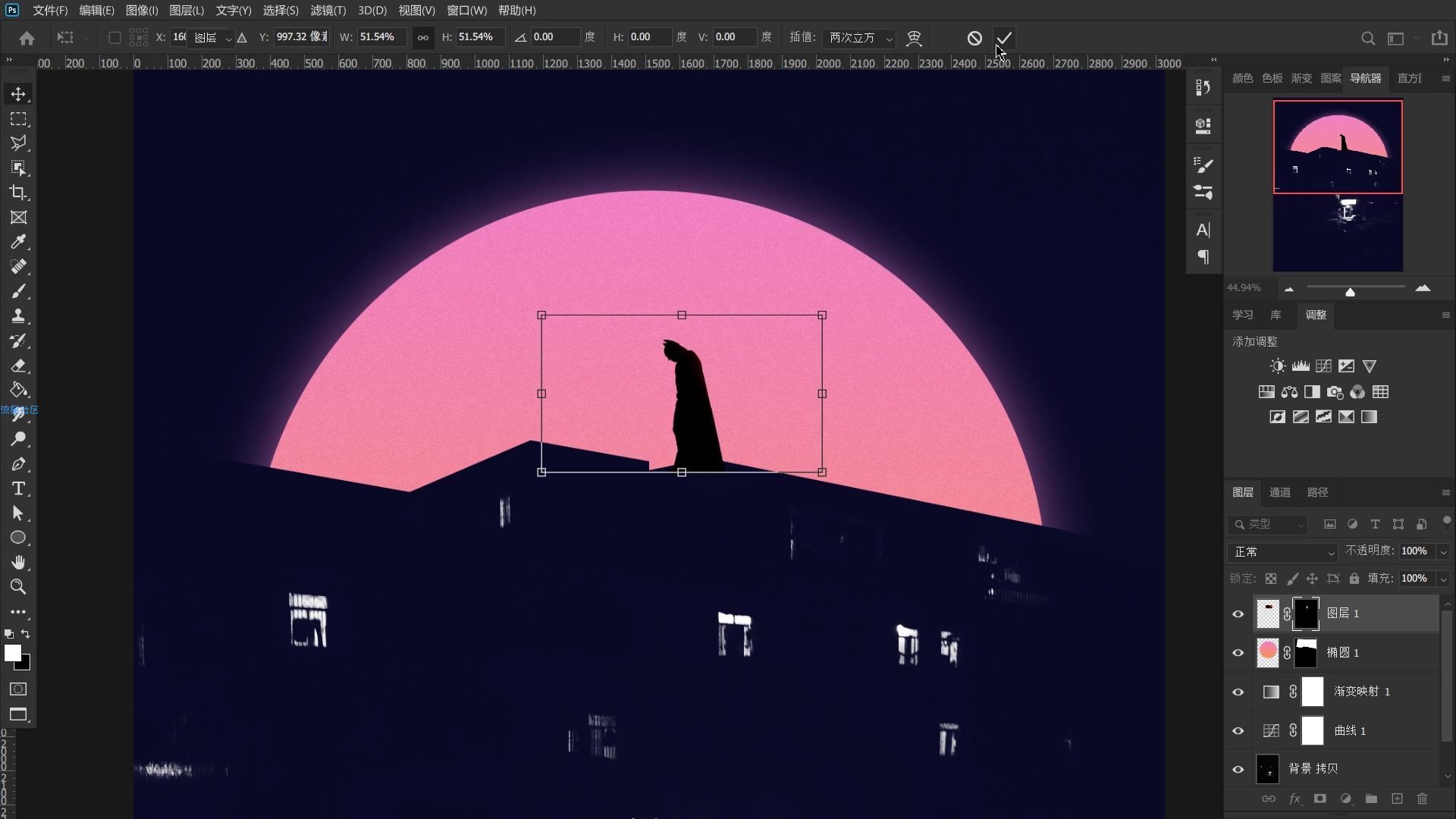Select the Pen tool
1456x819 pixels.
point(18,464)
